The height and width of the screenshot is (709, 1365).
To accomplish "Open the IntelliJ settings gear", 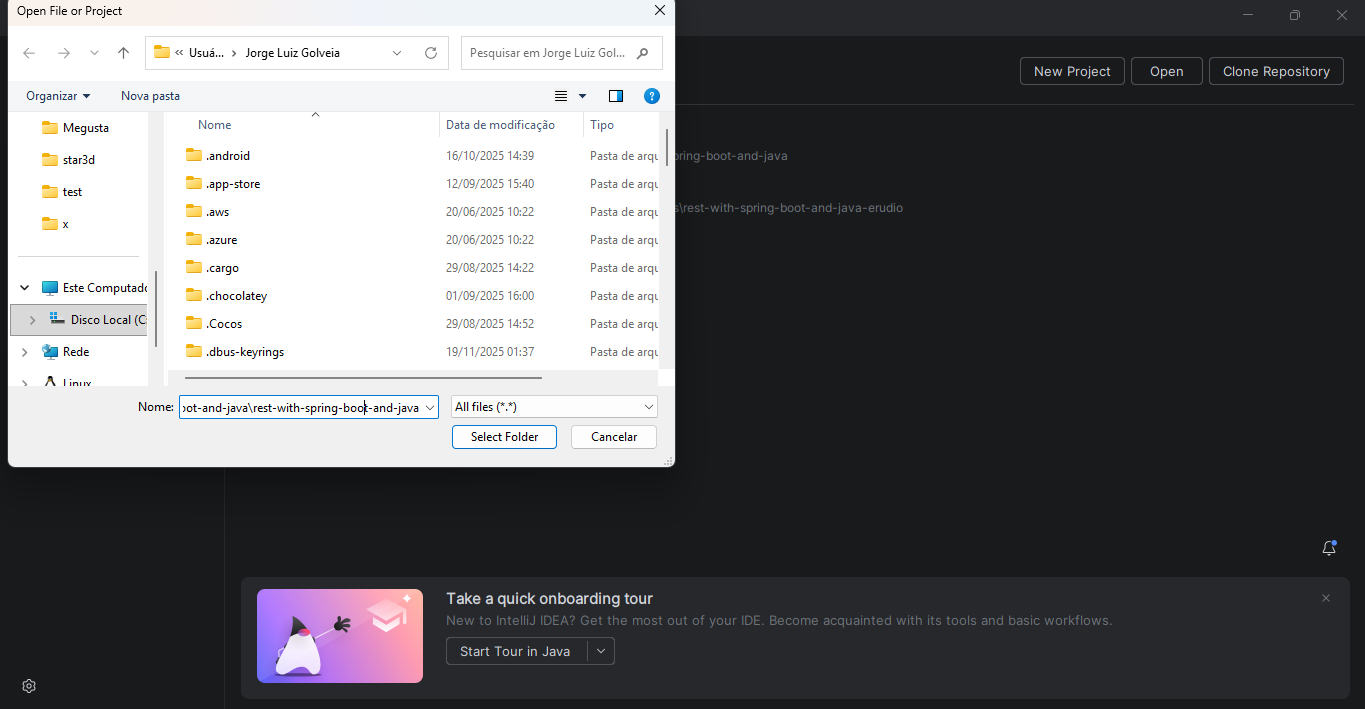I will click(29, 686).
